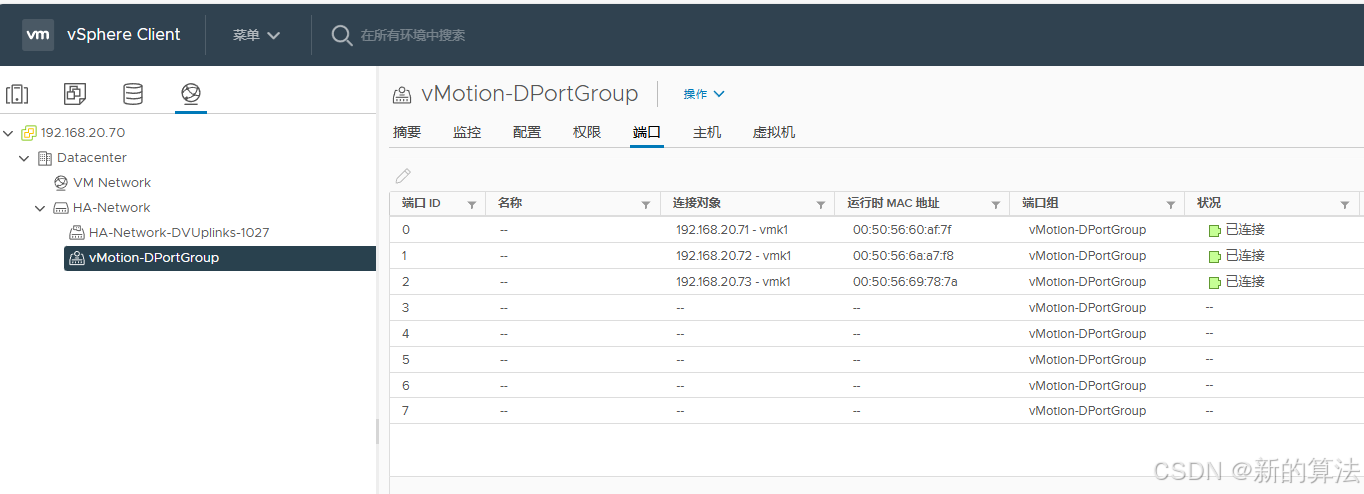Click the VM Network globe icon
Viewport: 1364px width, 494px height.
click(x=61, y=183)
